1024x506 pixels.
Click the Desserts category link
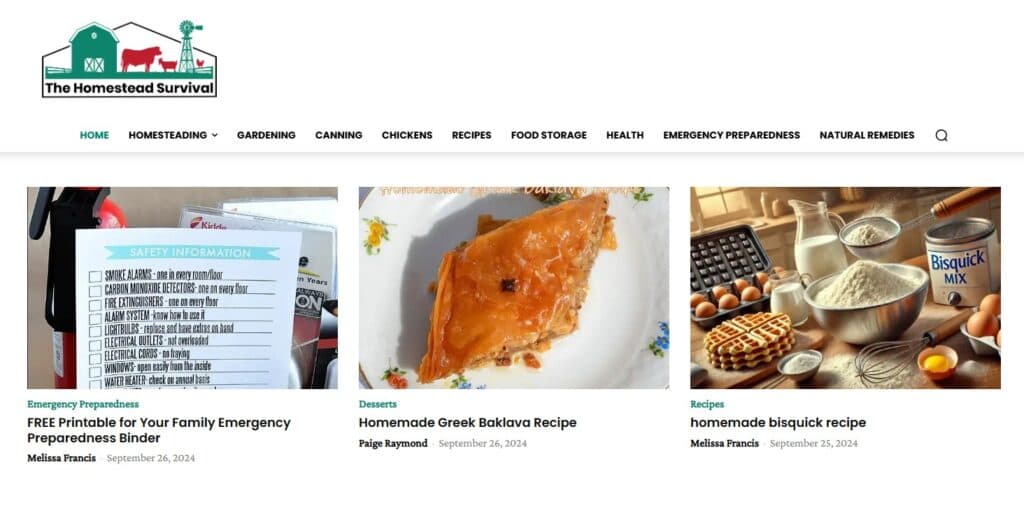click(x=377, y=404)
